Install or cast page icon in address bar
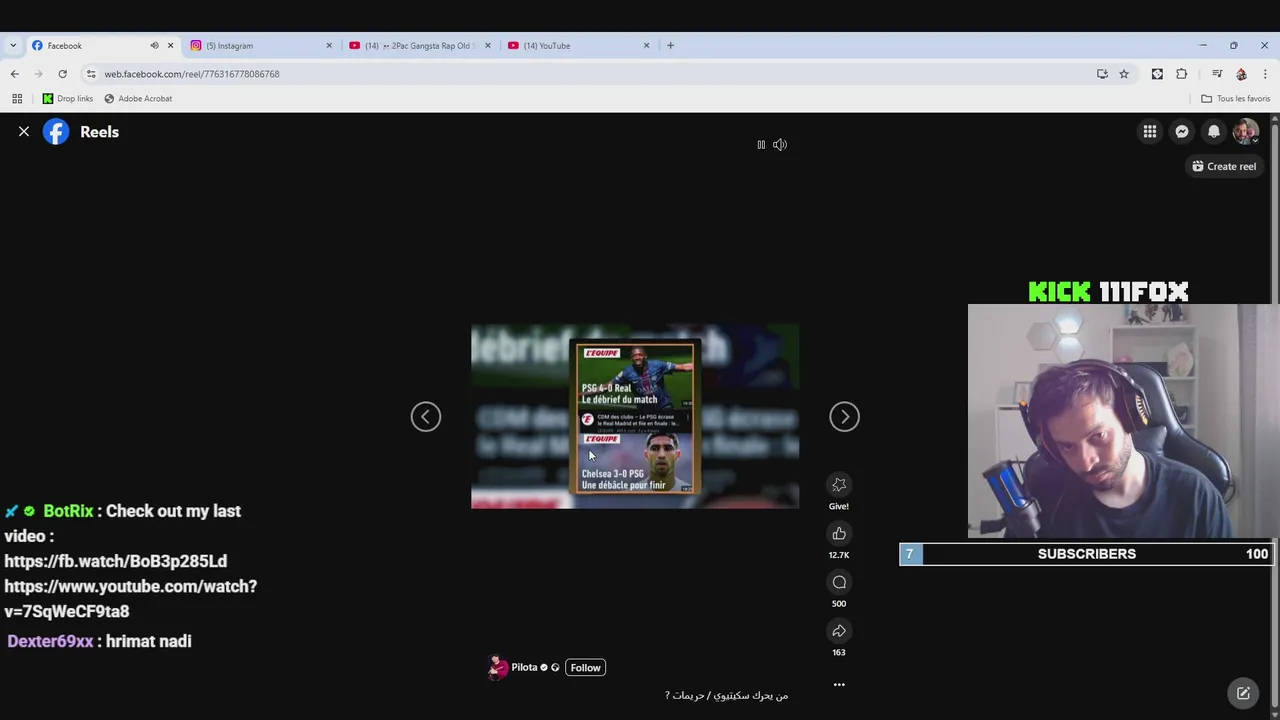The image size is (1280, 720). point(1102,74)
